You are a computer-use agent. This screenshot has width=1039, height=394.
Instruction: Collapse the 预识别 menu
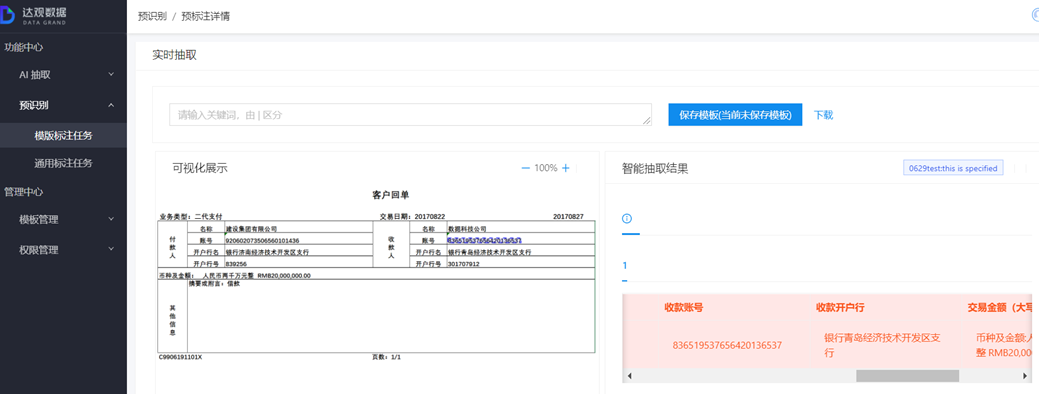tap(63, 105)
